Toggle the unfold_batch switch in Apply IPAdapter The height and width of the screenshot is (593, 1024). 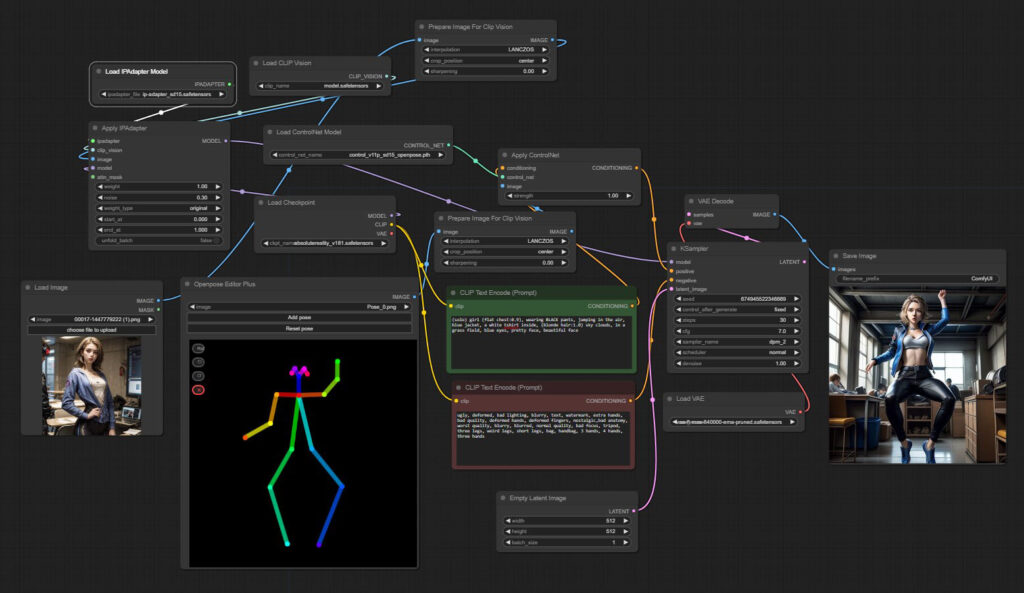click(x=159, y=241)
